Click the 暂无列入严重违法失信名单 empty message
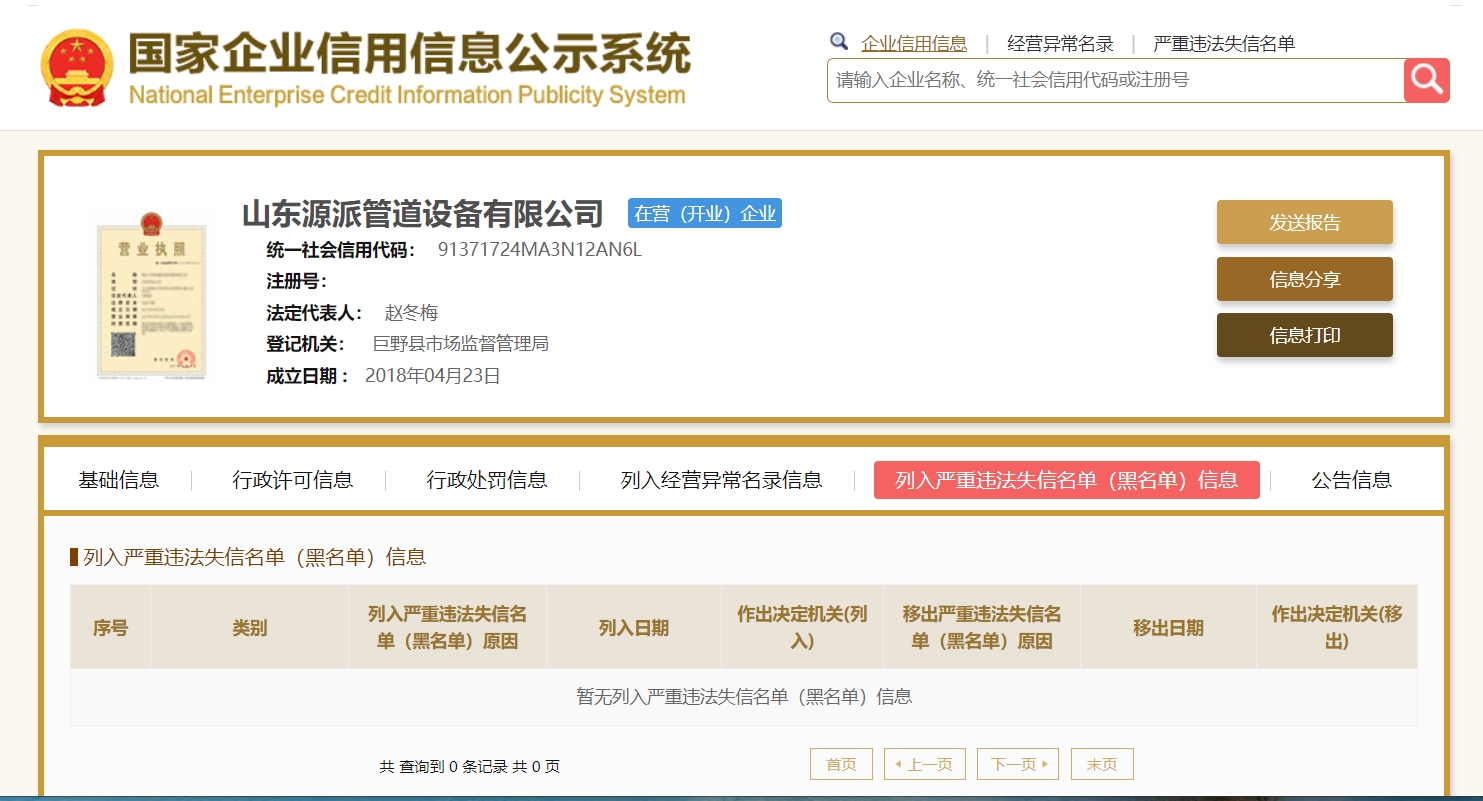 click(744, 697)
